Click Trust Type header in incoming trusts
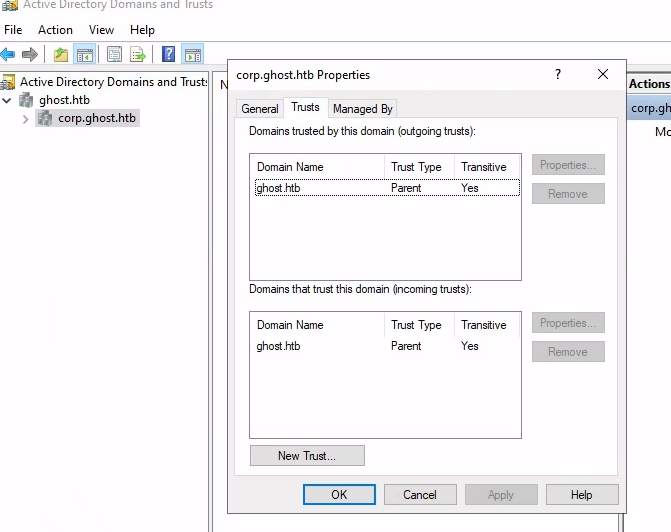671x532 pixels. click(419, 325)
